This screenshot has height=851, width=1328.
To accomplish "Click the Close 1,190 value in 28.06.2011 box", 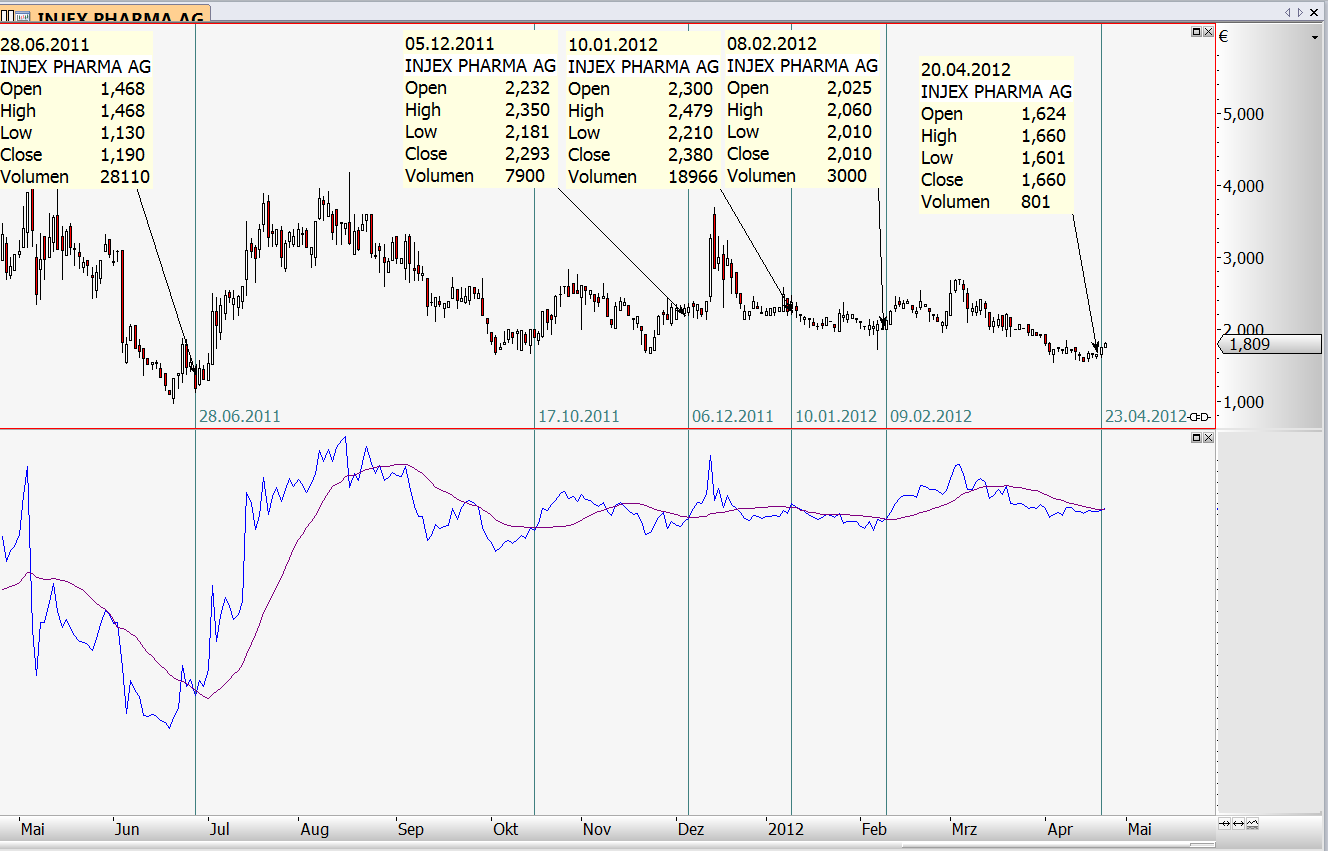I will [x=123, y=155].
